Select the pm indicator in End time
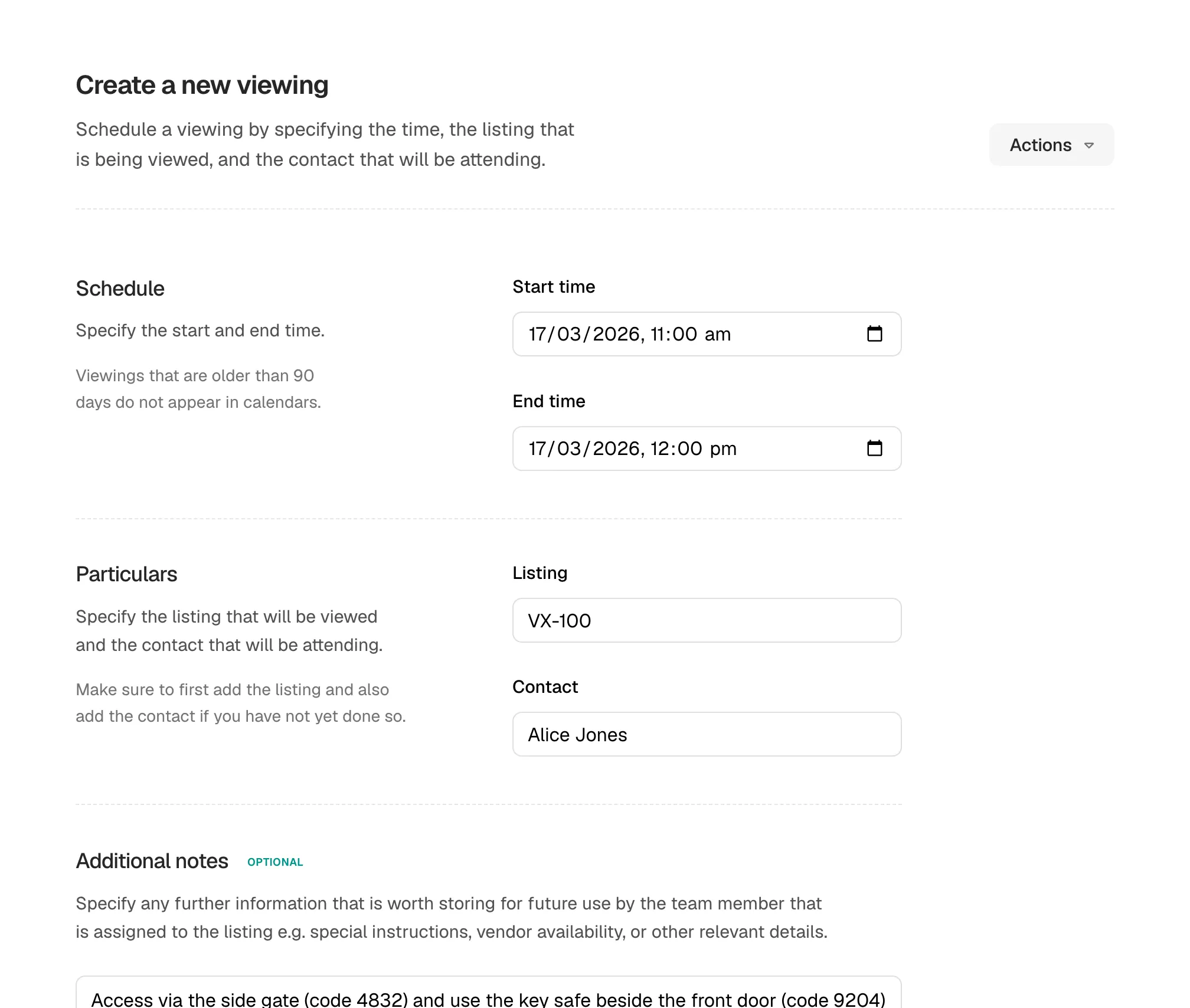The width and height of the screenshot is (1190, 1008). point(724,449)
